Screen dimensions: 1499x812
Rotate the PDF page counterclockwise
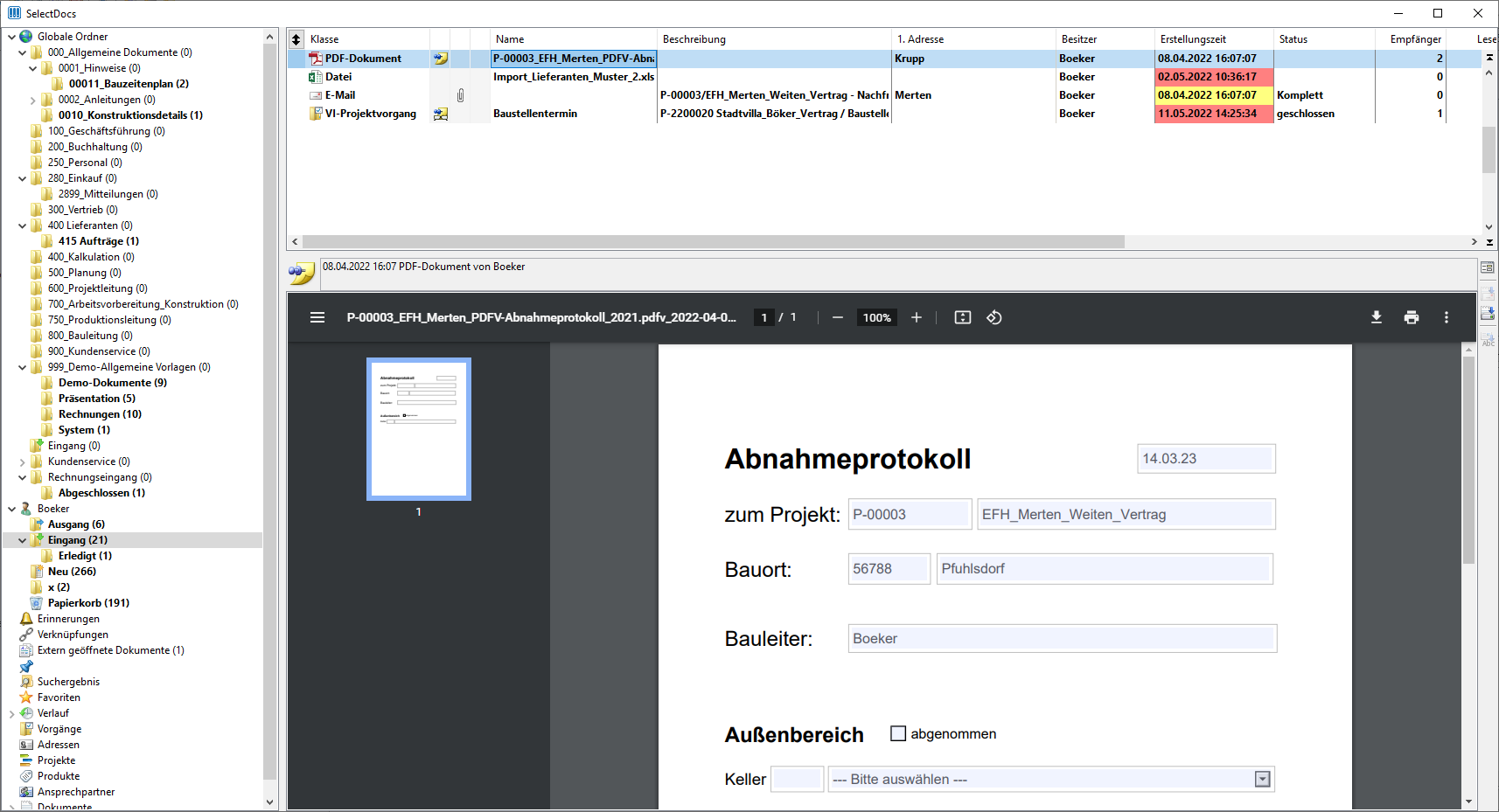(x=994, y=317)
